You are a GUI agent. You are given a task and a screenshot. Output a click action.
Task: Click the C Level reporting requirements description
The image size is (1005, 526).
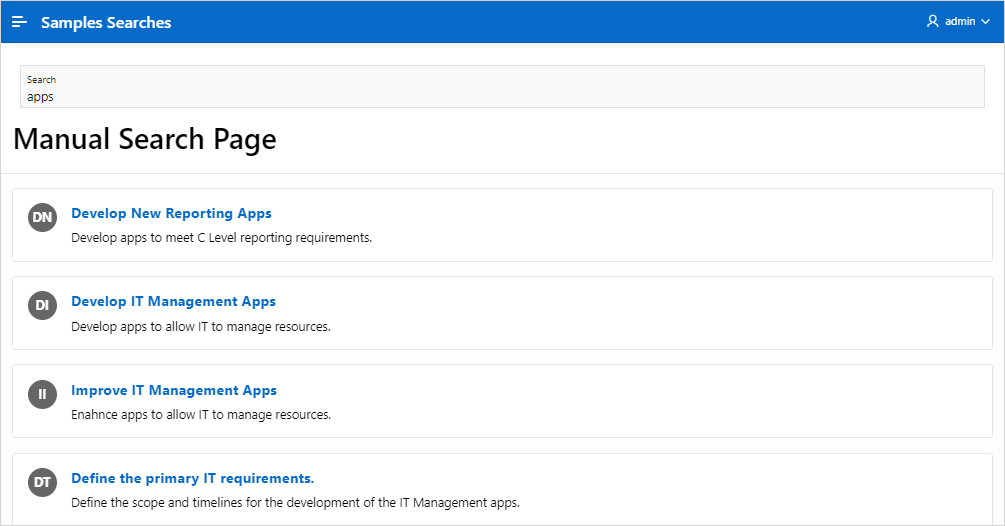click(221, 238)
